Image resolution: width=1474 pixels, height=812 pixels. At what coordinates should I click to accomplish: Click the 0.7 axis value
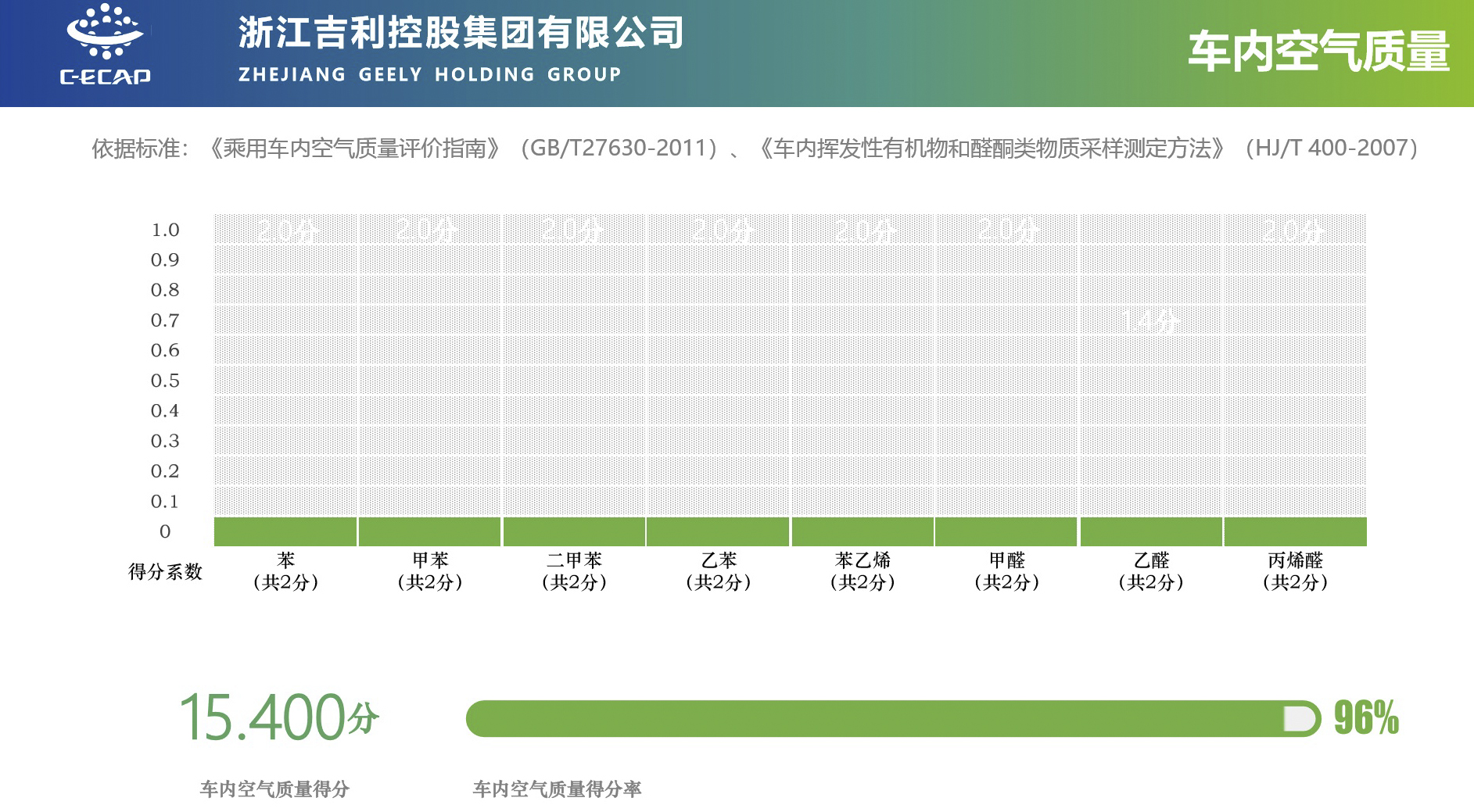(x=165, y=320)
